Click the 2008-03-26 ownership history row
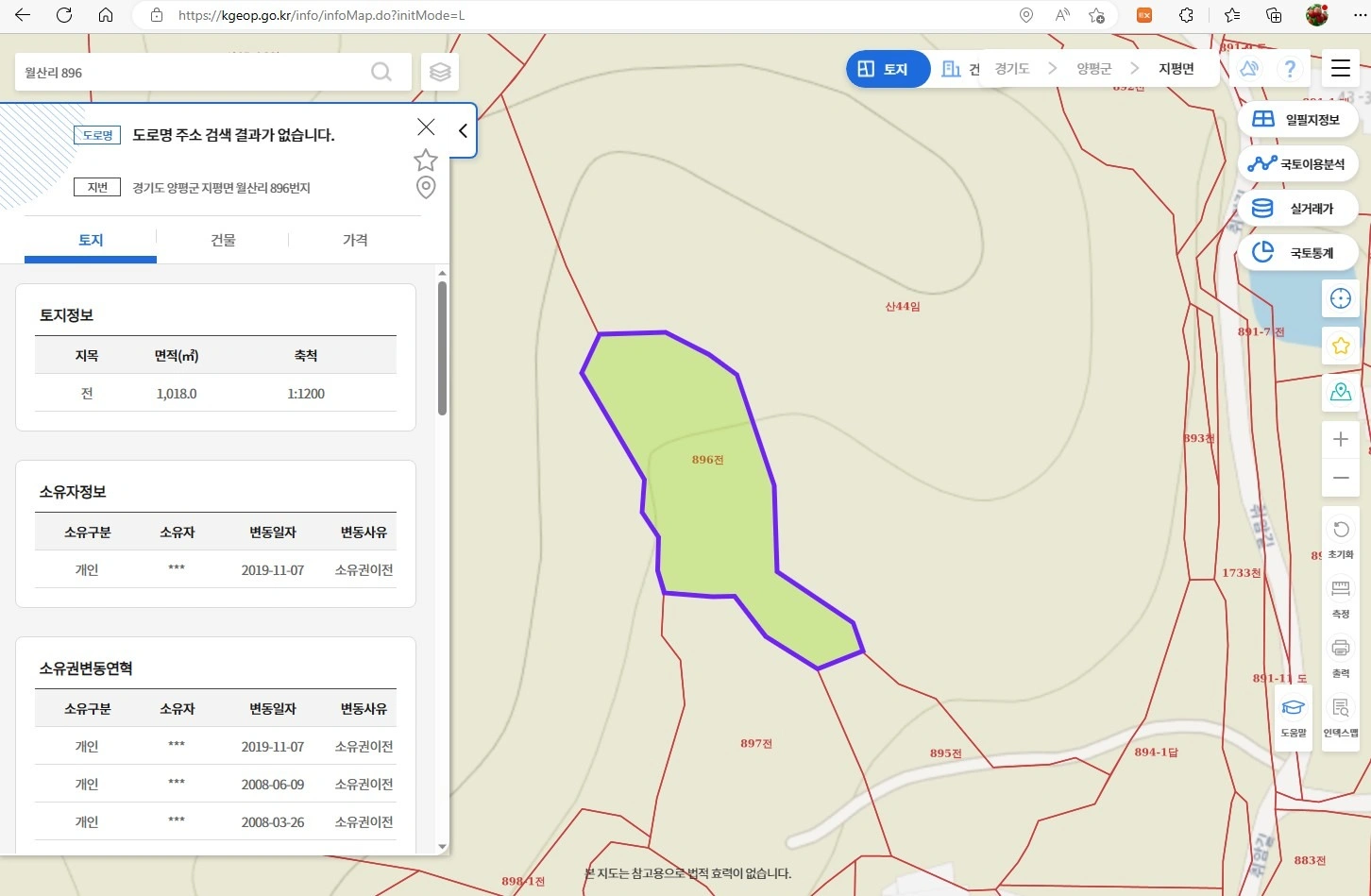Viewport: 1371px width, 896px height. click(215, 821)
